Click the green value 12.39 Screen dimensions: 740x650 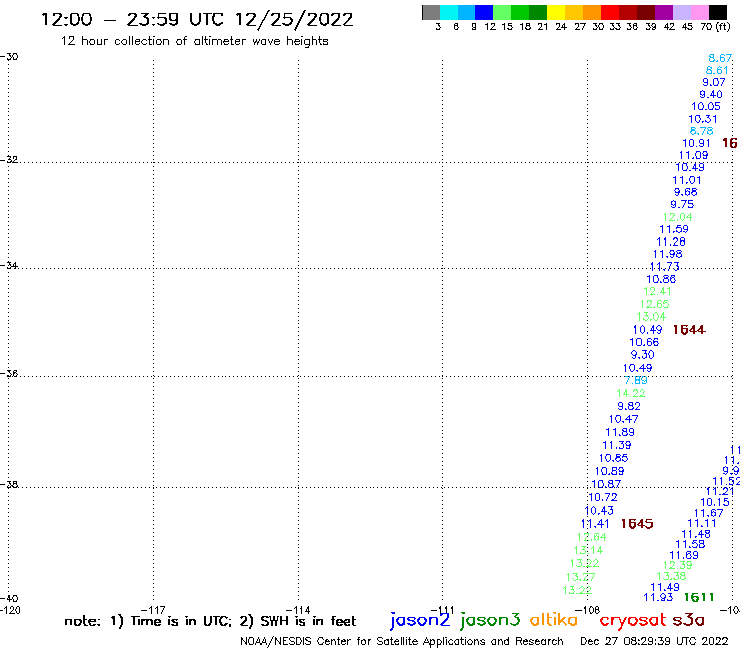677,566
